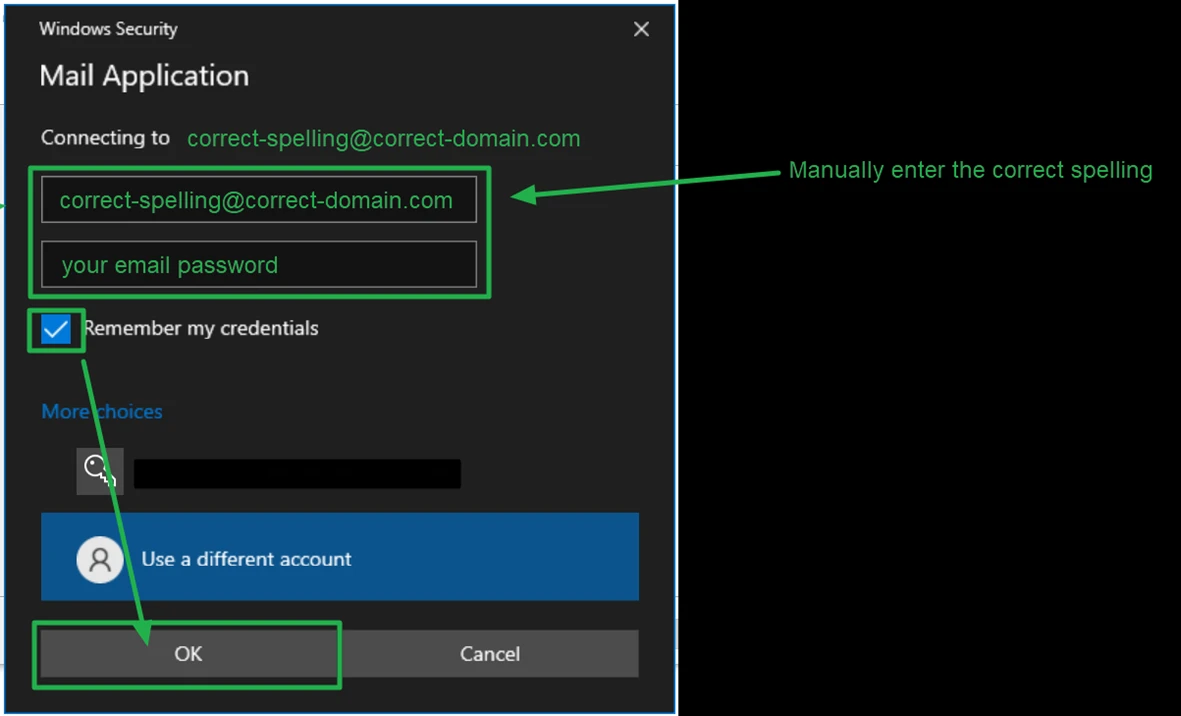The width and height of the screenshot is (1181, 716).
Task: Click the "Use a different account" text
Action: pyautogui.click(x=246, y=559)
